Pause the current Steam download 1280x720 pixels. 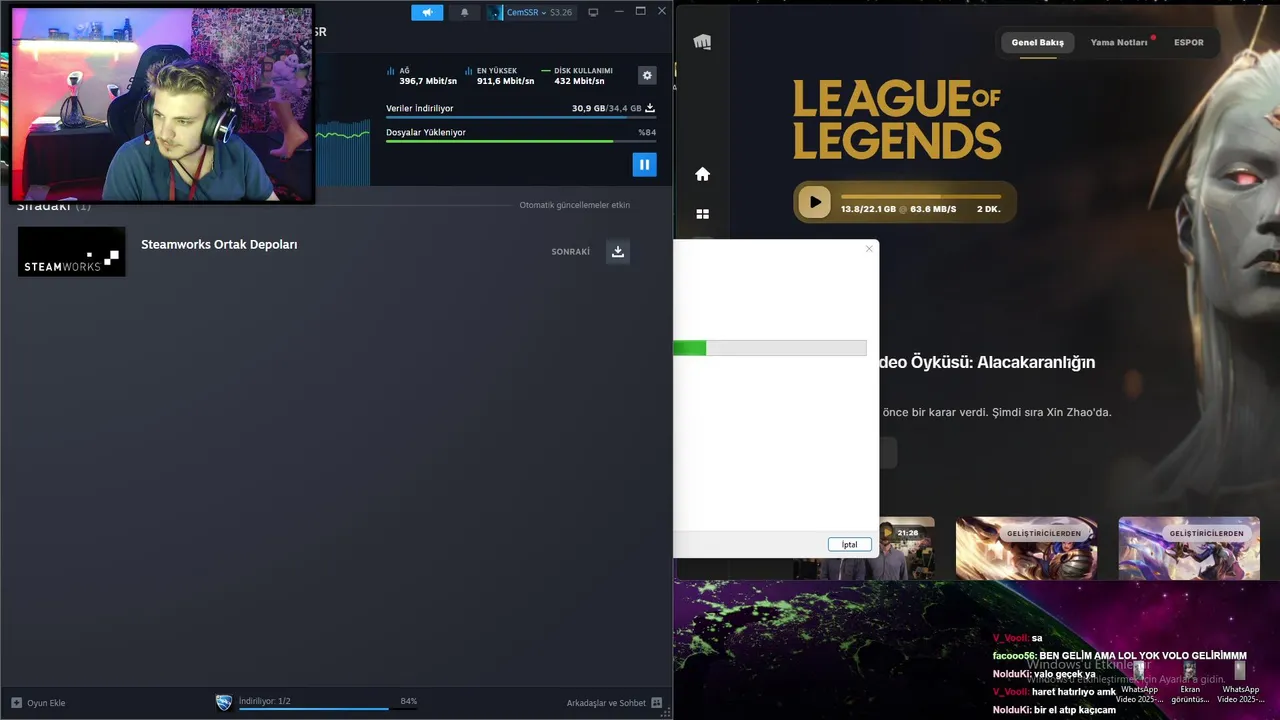(644, 164)
